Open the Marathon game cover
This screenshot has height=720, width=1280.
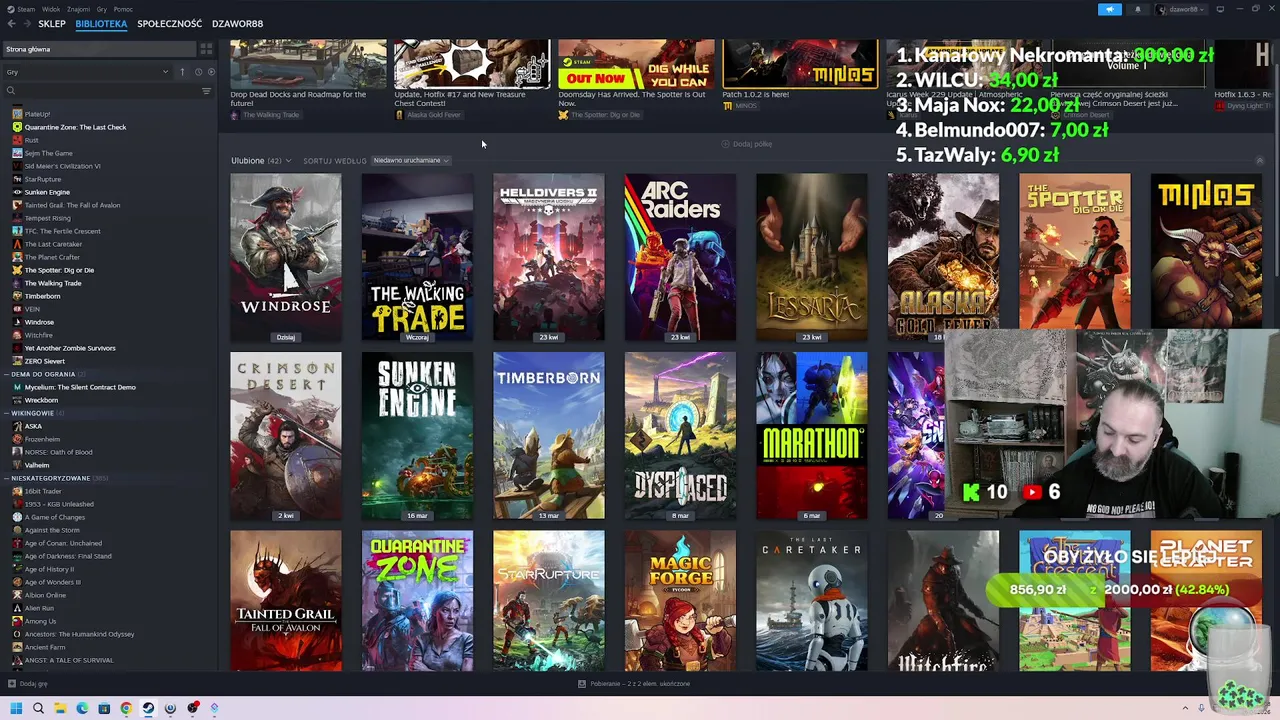812,435
